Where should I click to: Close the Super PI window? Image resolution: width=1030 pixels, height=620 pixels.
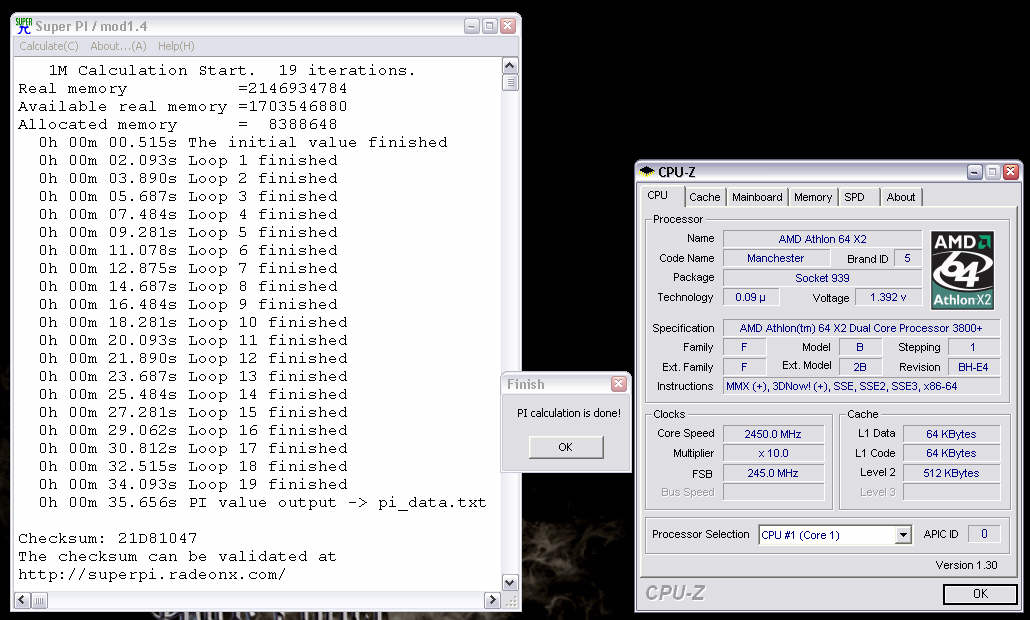[507, 26]
